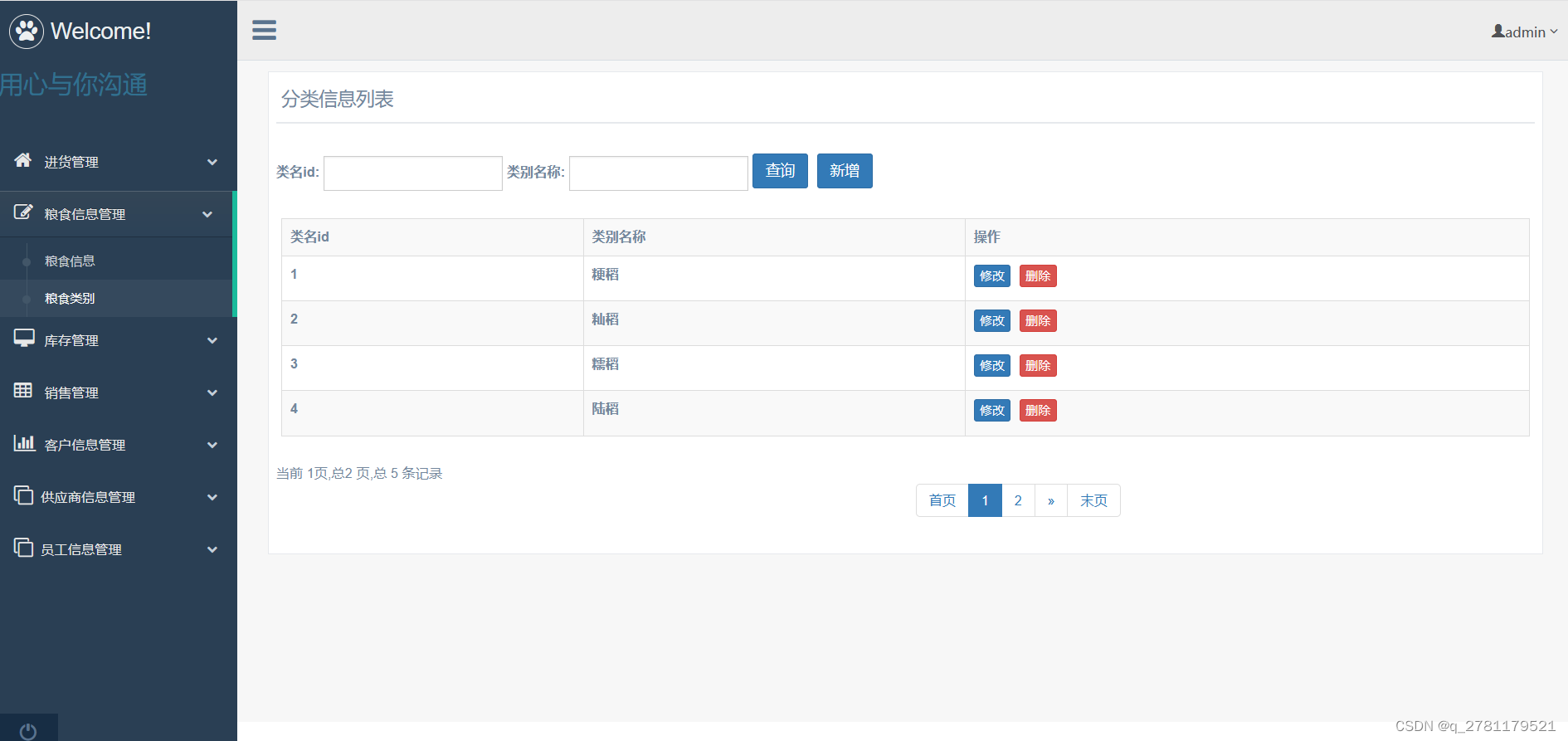Select page 1 in pagination

point(985,500)
